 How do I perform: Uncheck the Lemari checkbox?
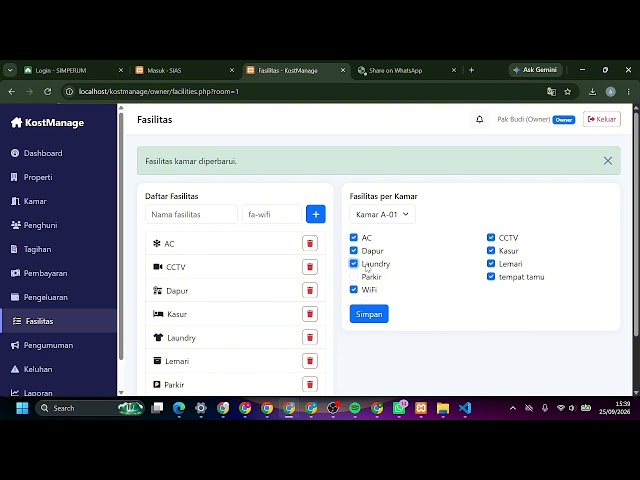491,263
